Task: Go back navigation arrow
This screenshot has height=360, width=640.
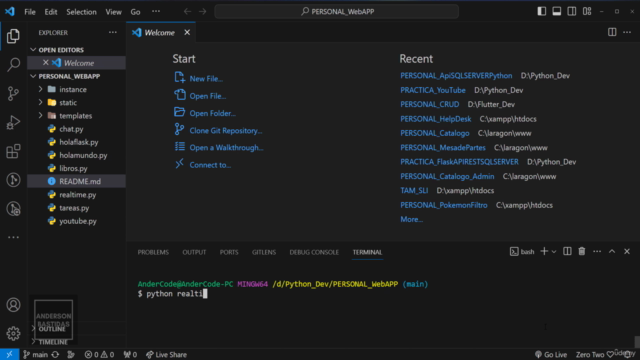Action: point(187,11)
